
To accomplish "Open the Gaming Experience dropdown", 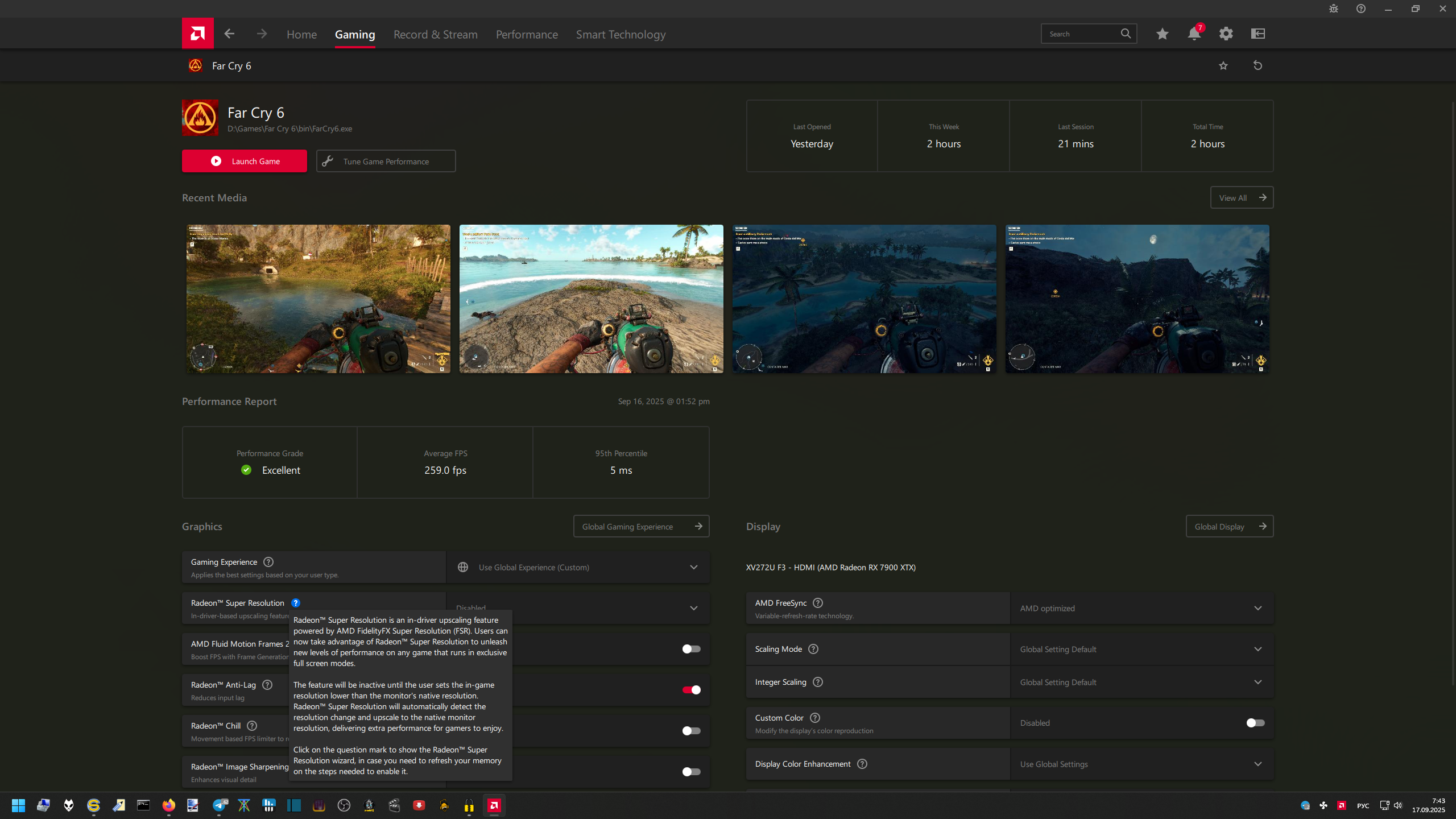I will click(x=577, y=567).
